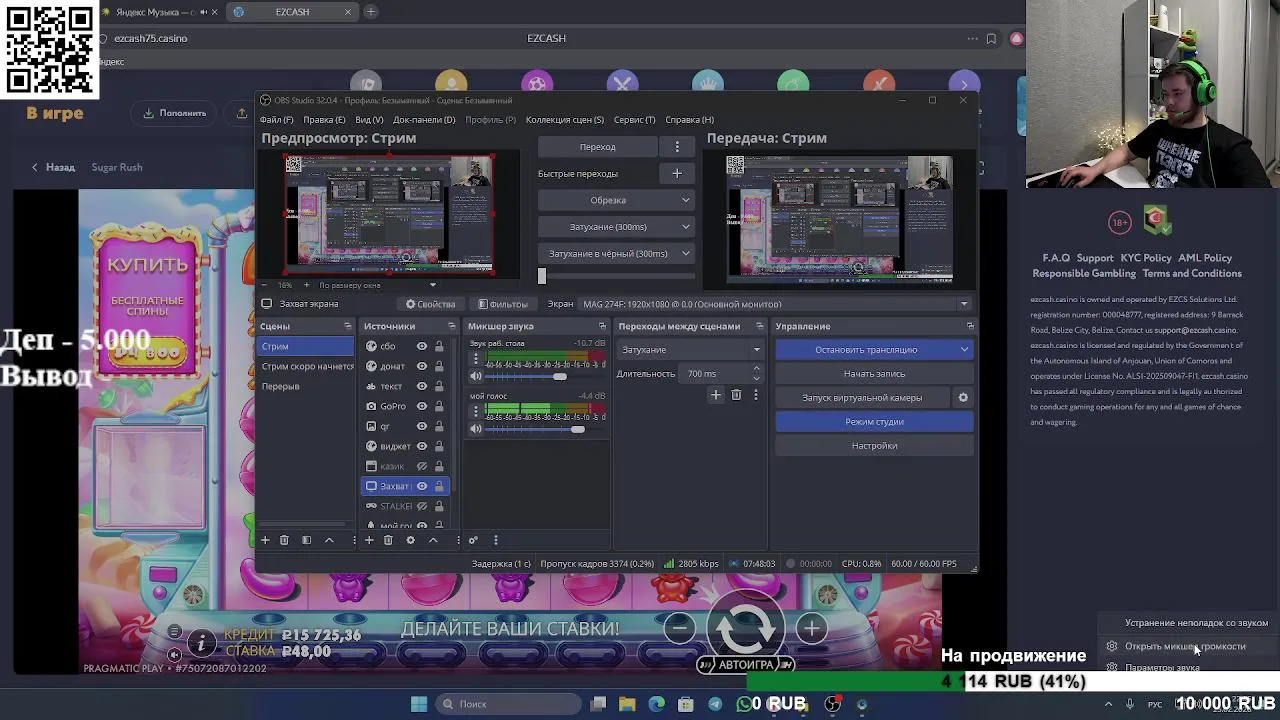Screen dimensions: 1280x720
Task: Increase Длительность value with up arrow
Action: click(x=756, y=369)
